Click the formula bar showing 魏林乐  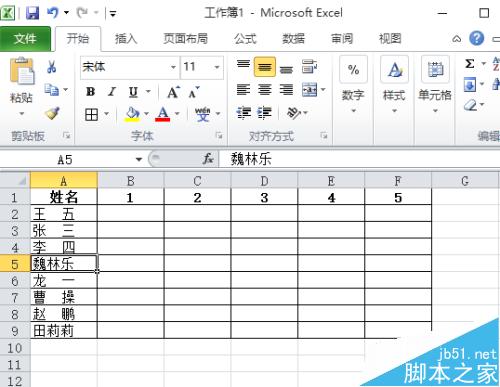[x=359, y=159]
